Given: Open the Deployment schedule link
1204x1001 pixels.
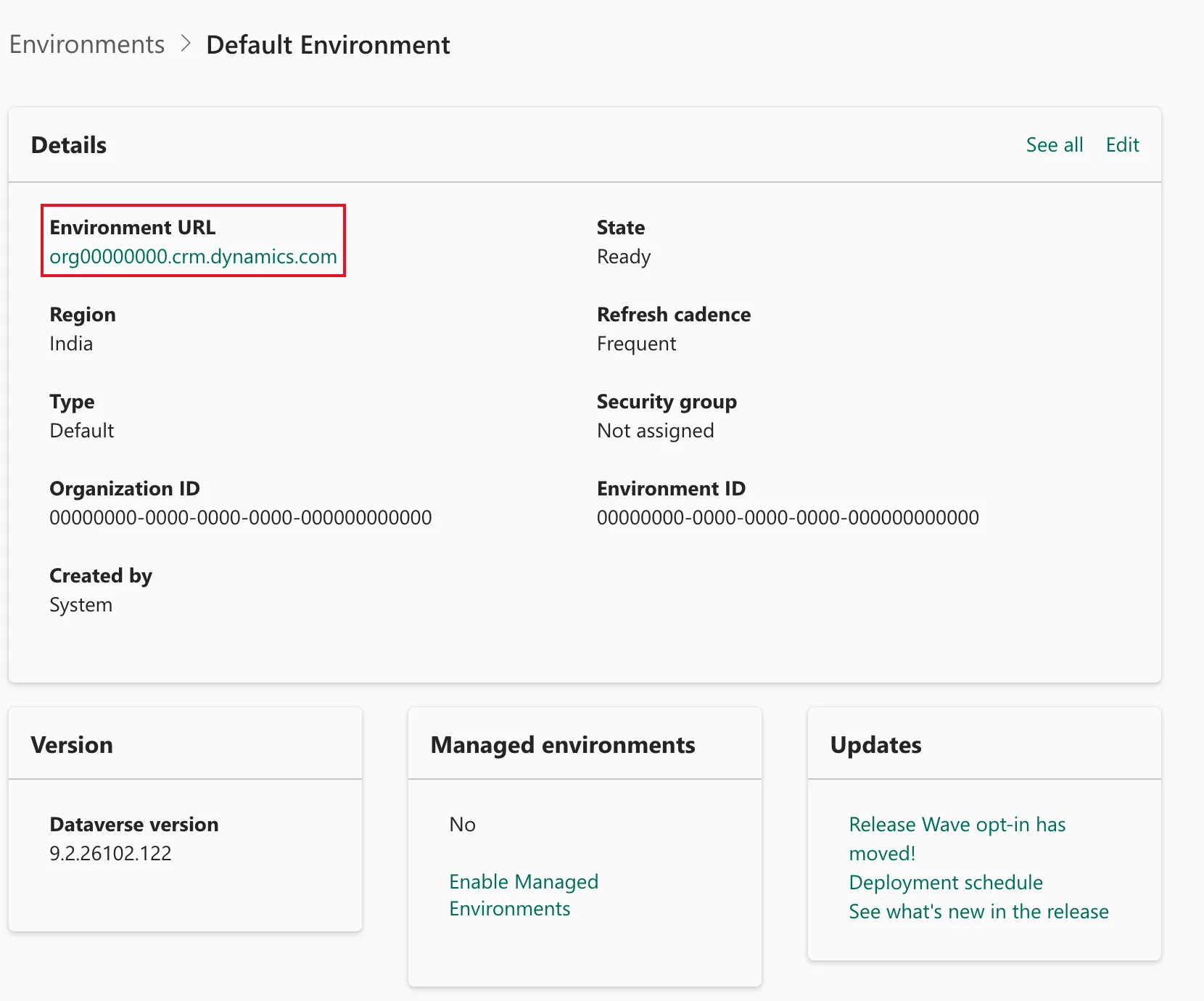Looking at the screenshot, I should coord(946,883).
